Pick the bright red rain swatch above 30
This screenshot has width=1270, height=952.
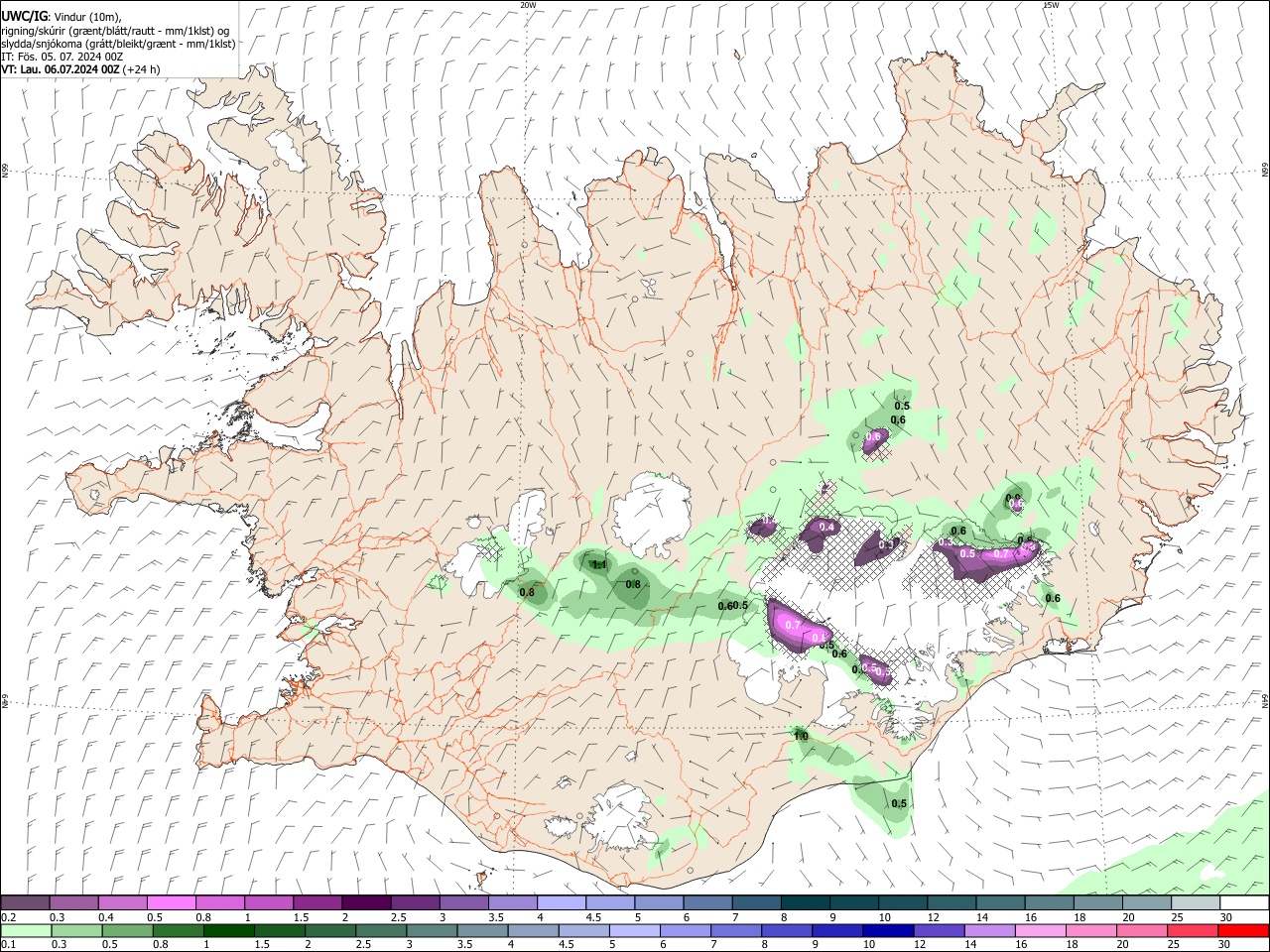(x=1243, y=930)
